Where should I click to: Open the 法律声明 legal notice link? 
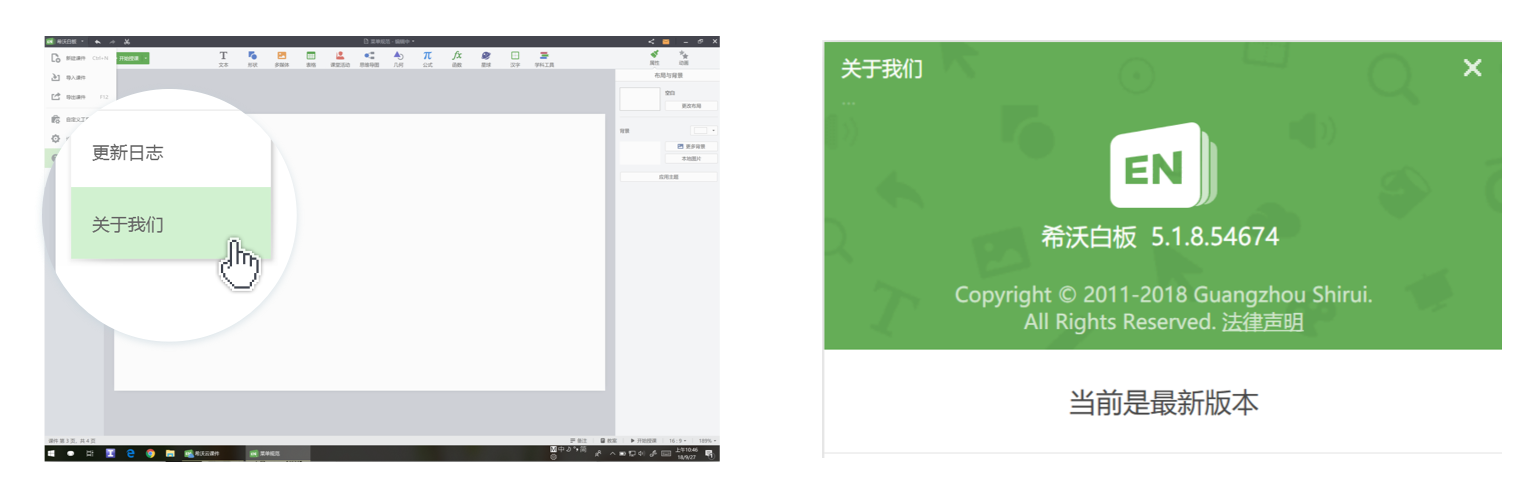tap(1262, 322)
